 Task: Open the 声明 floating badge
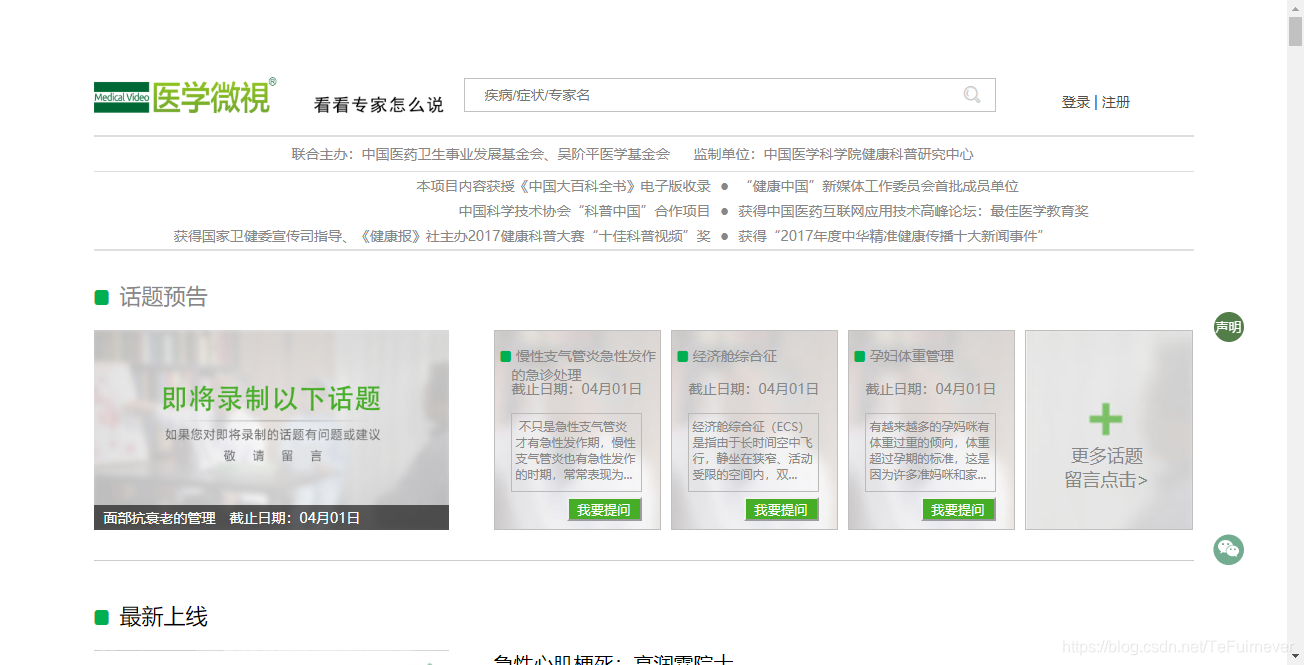coord(1228,327)
